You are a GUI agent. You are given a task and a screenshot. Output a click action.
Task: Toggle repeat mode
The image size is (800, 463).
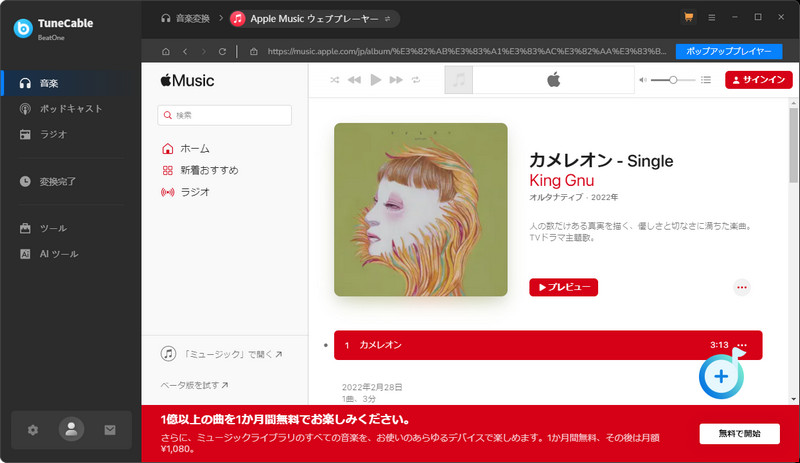click(416, 80)
